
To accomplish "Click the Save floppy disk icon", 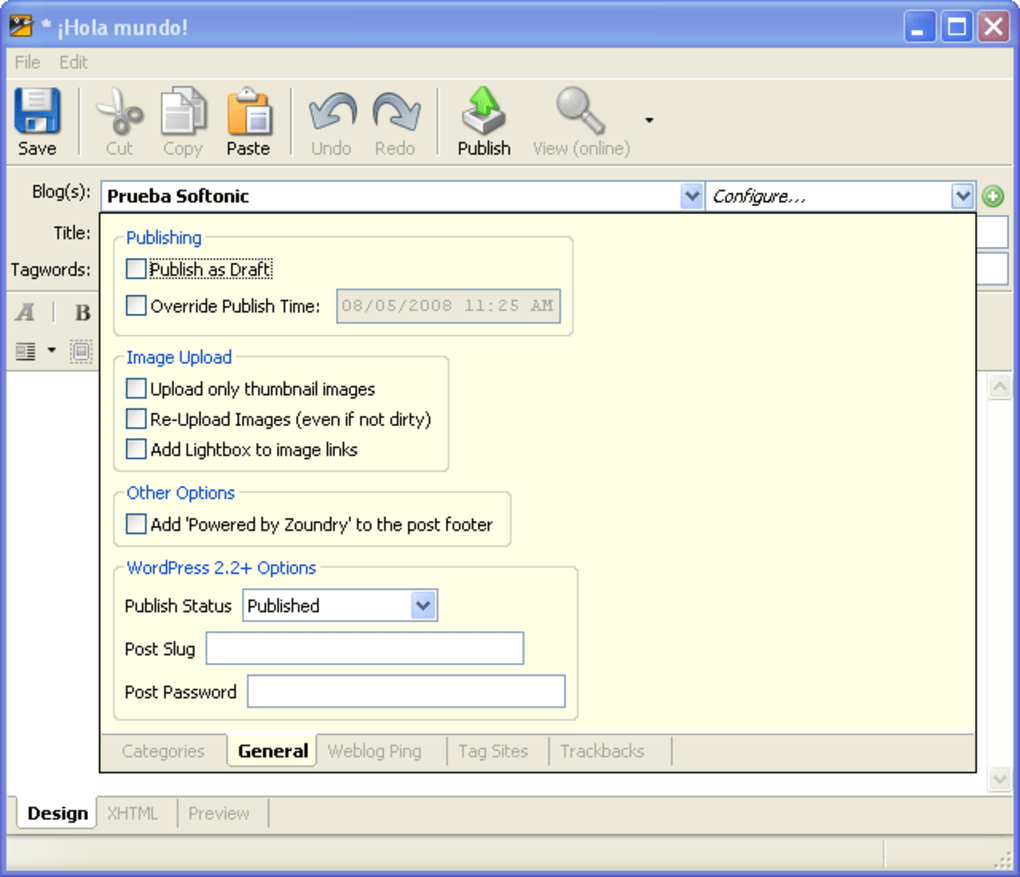I will (x=37, y=112).
